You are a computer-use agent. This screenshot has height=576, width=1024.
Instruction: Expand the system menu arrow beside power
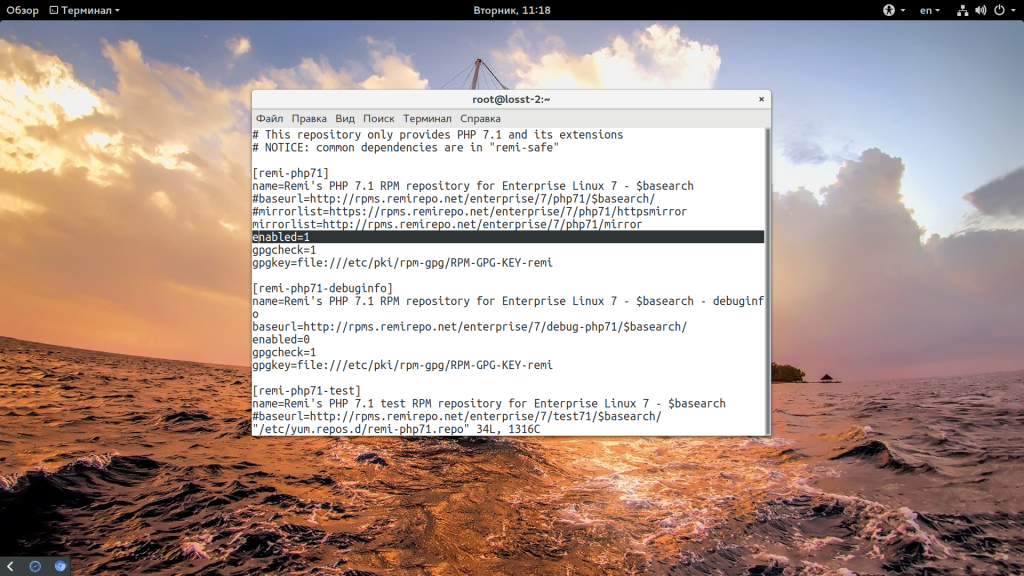click(x=1012, y=10)
